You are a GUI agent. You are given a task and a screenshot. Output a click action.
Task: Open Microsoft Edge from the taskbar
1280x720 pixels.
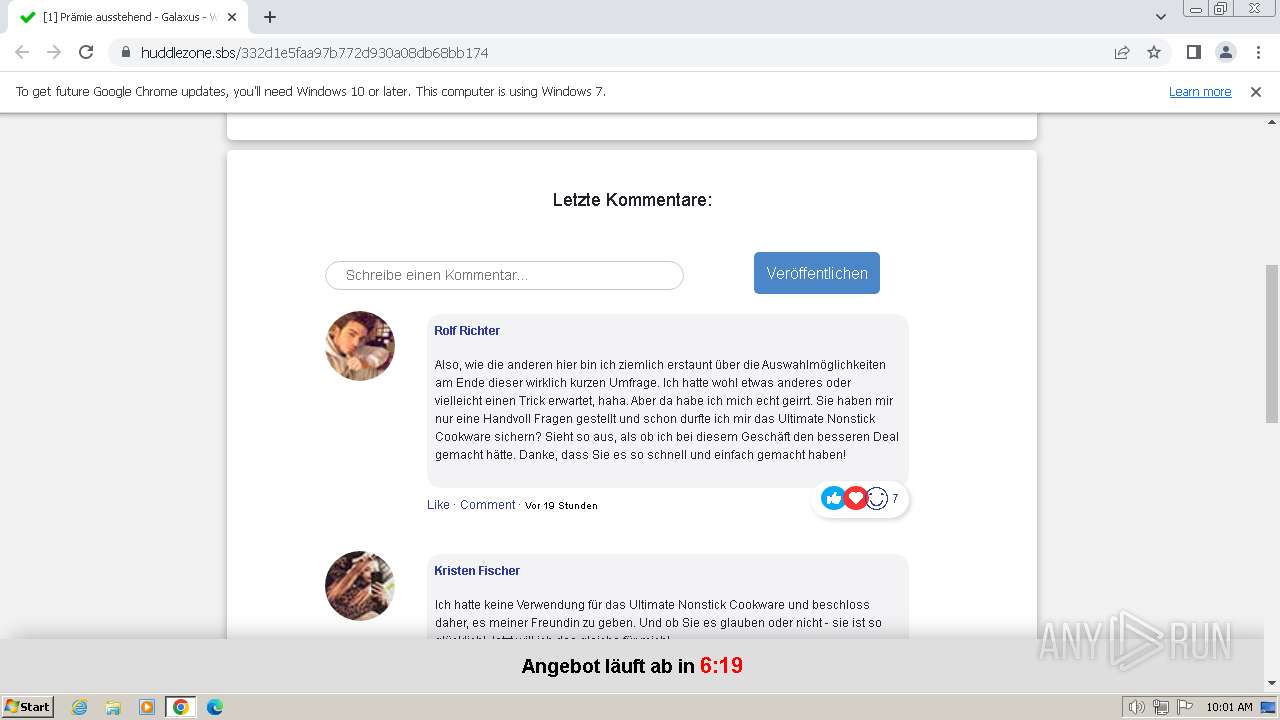point(215,707)
